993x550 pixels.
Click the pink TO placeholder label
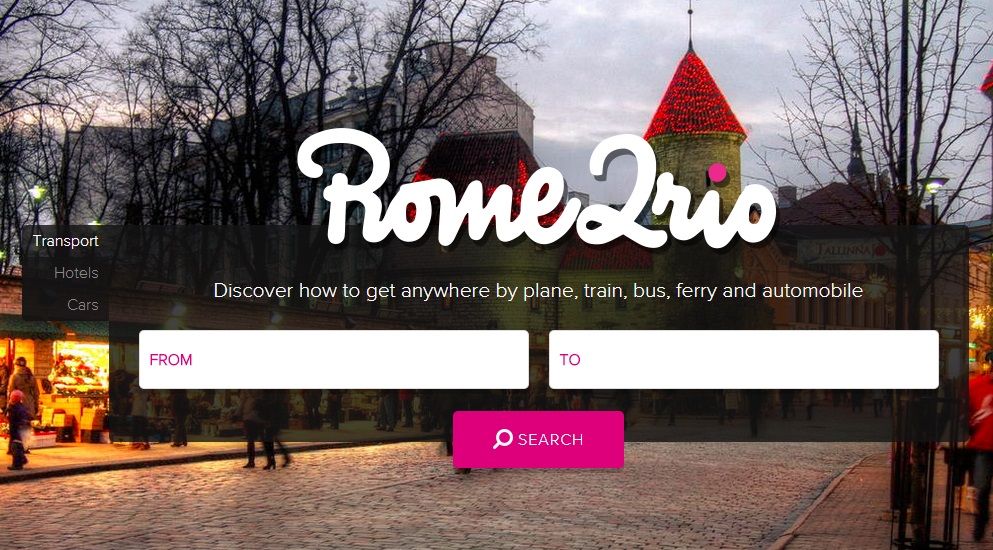(x=570, y=360)
